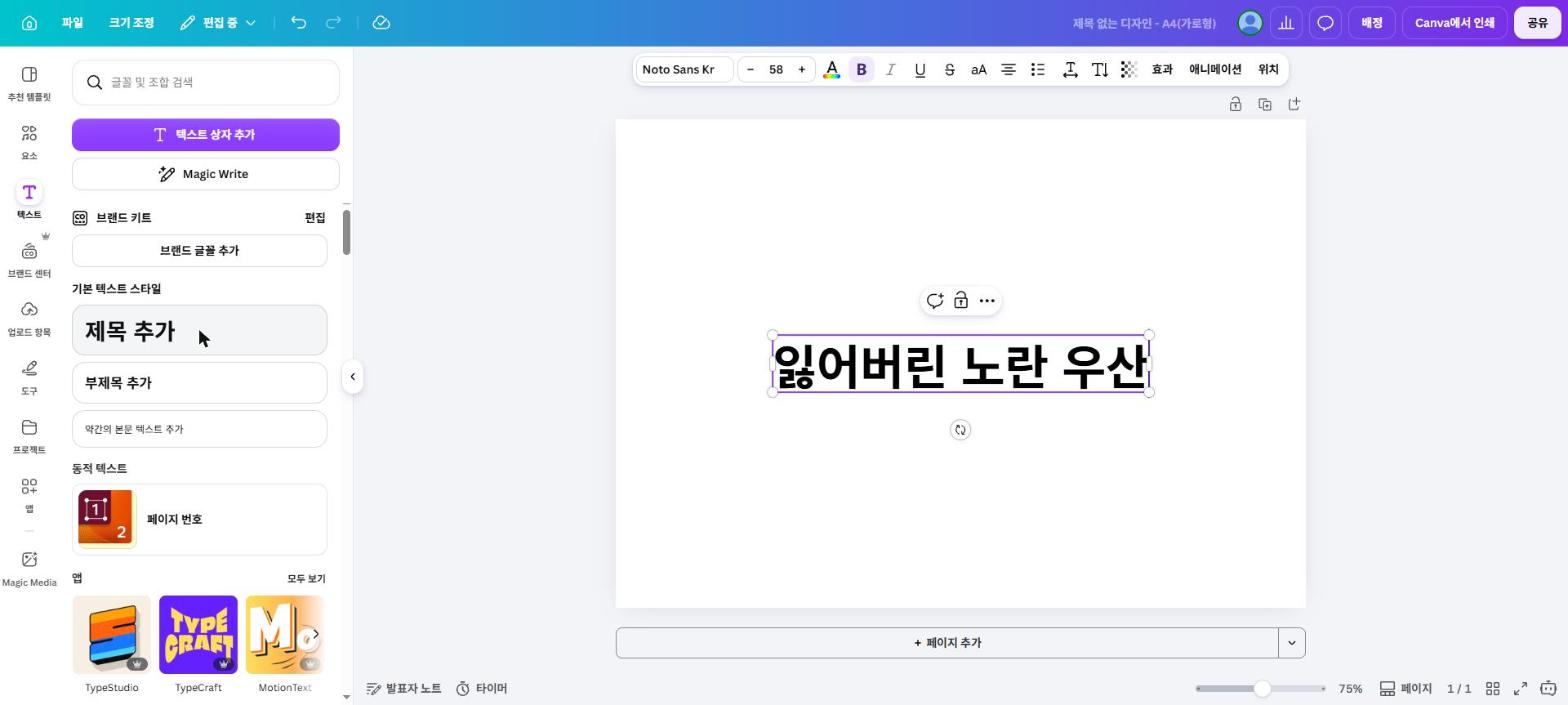Click the font search field
This screenshot has height=705, width=1568.
pyautogui.click(x=206, y=82)
